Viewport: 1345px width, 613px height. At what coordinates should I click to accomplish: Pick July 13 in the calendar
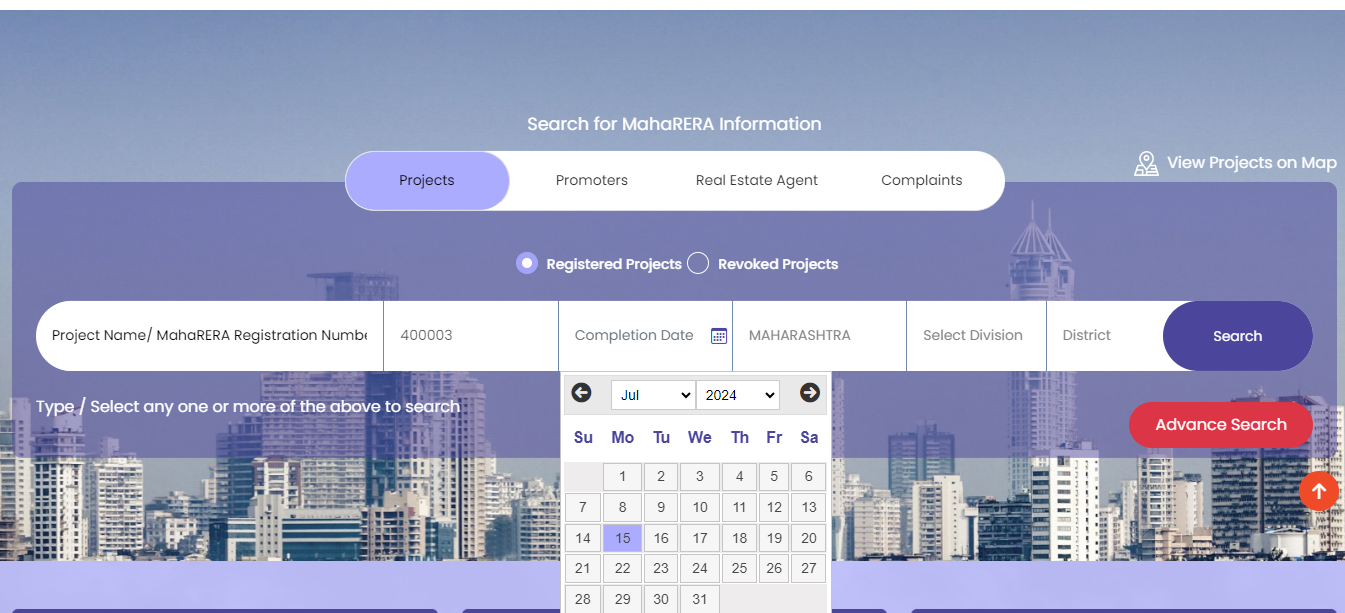pos(809,508)
